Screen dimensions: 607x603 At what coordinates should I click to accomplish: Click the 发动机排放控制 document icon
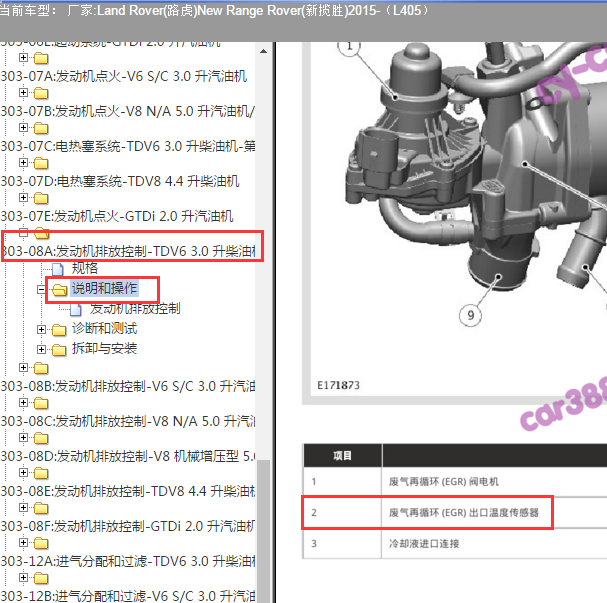tap(76, 310)
